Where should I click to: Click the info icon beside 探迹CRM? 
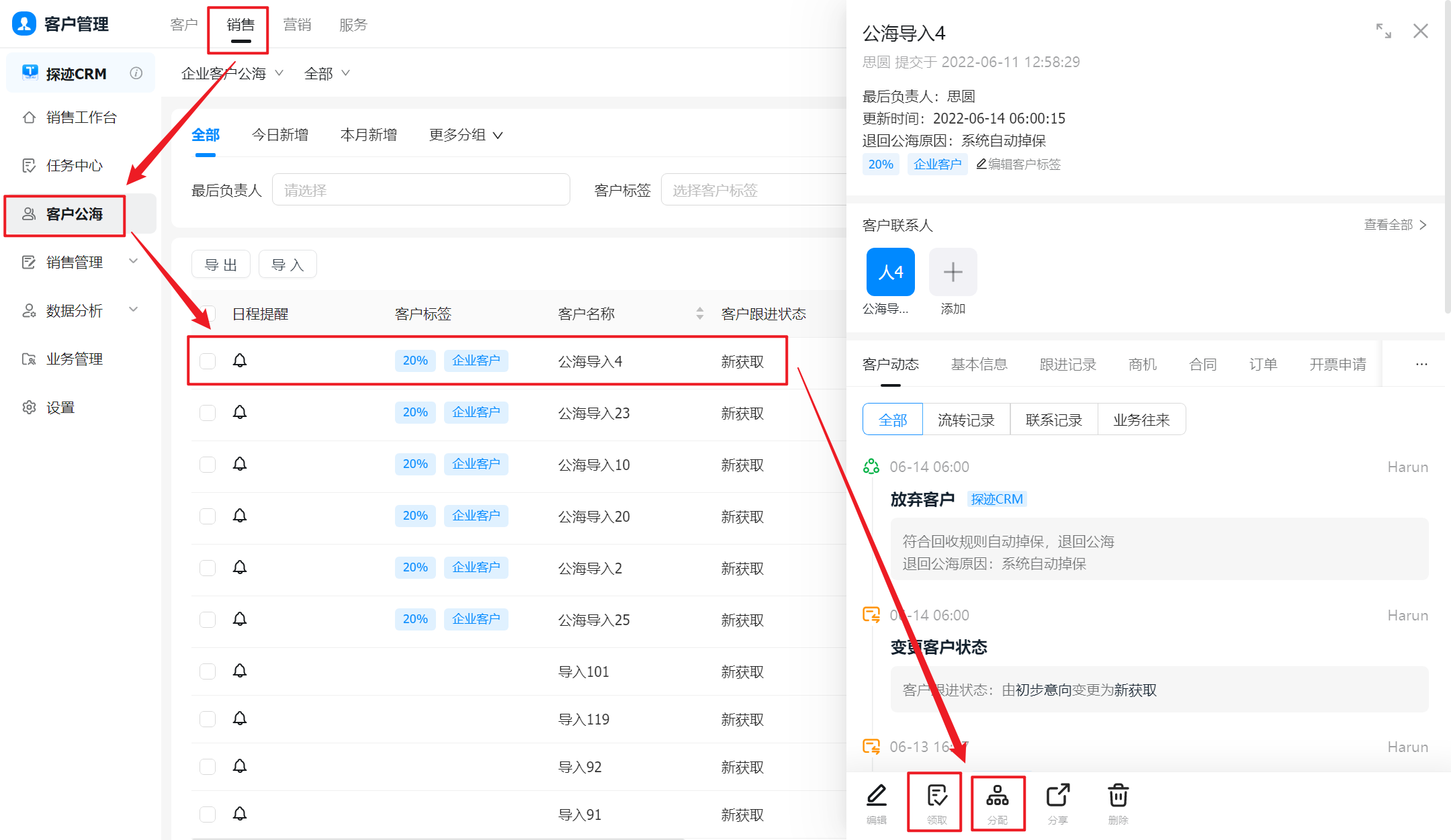pyautogui.click(x=136, y=73)
